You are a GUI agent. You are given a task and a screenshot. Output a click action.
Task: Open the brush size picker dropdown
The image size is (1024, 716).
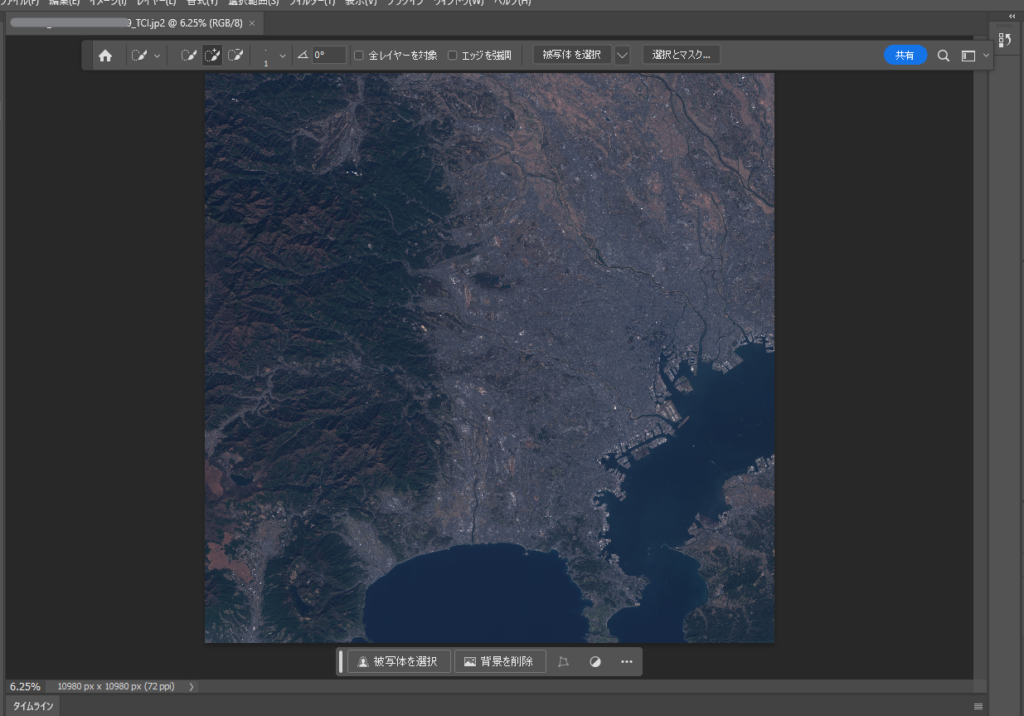click(282, 56)
